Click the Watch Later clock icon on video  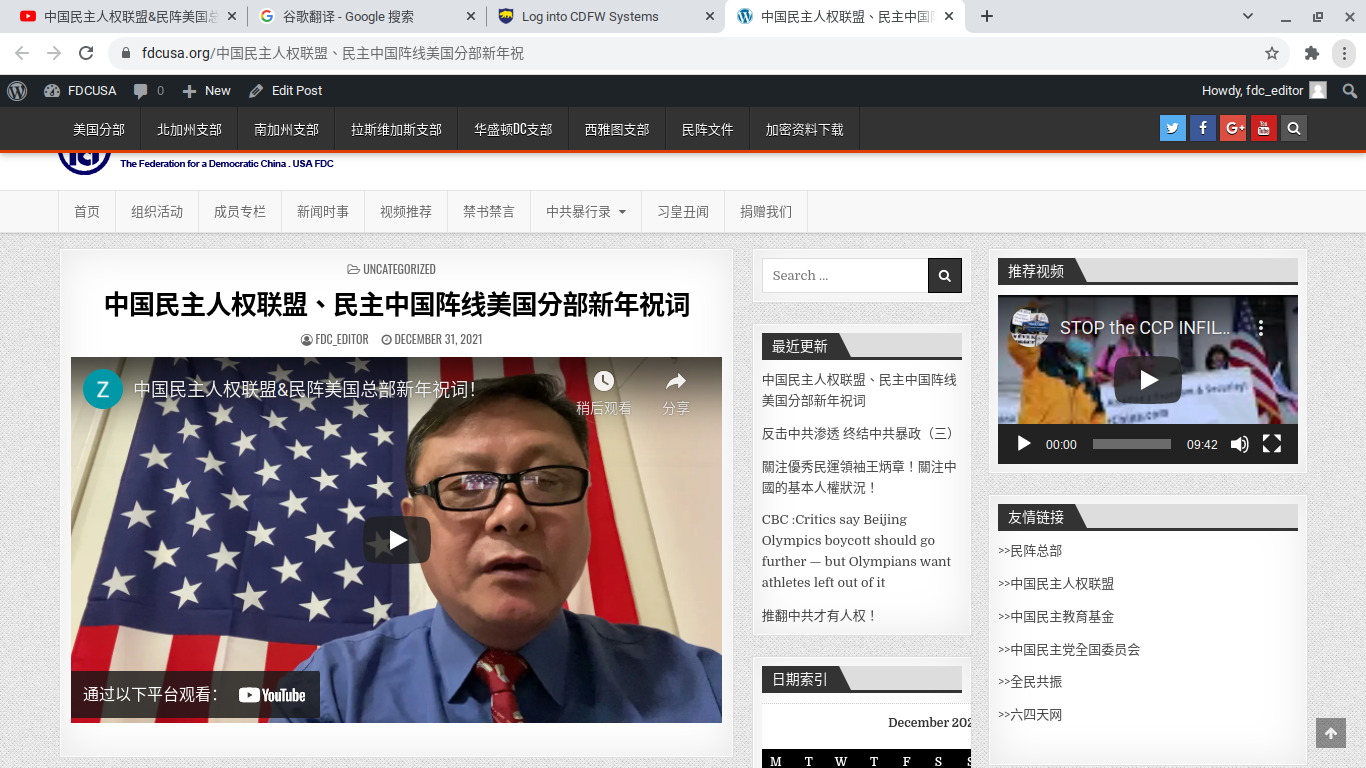[x=603, y=382]
